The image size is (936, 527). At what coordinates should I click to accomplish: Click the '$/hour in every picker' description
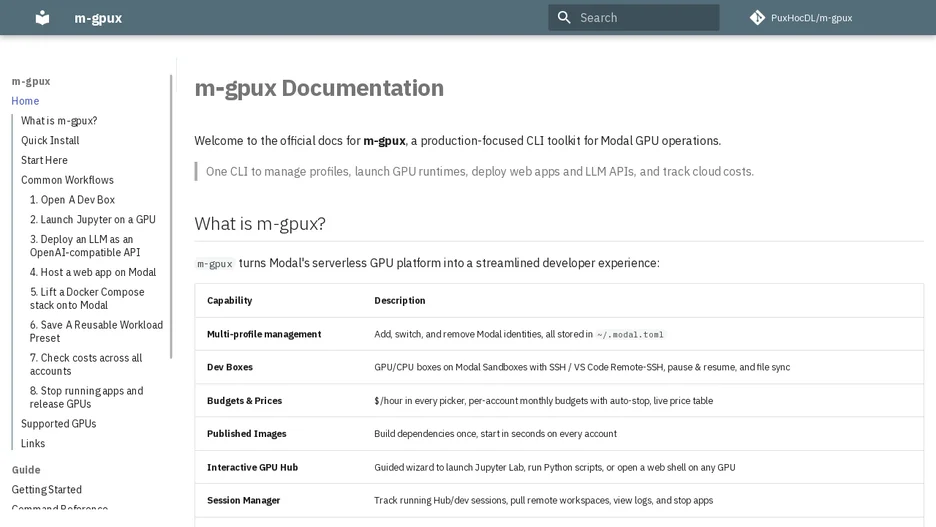pos(544,400)
